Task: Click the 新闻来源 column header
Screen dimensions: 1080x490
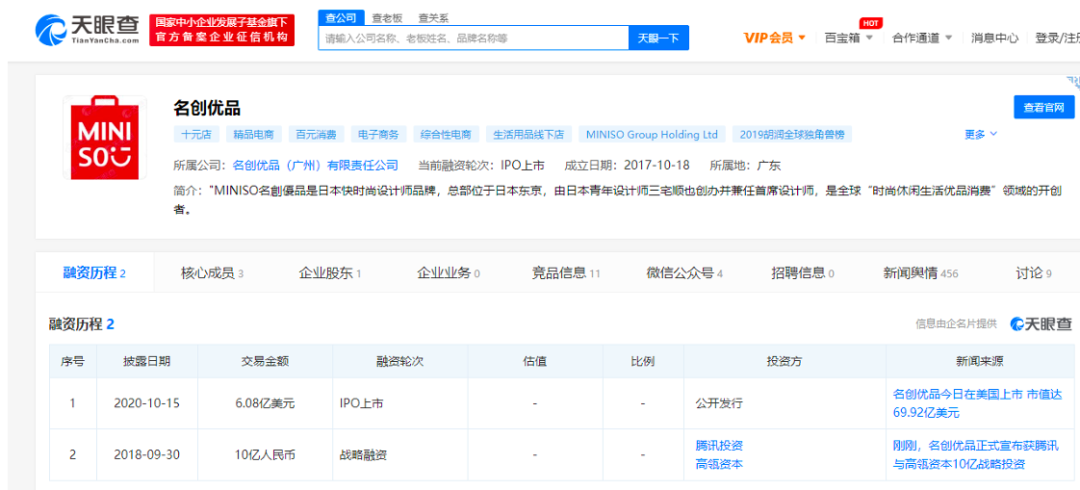Action: click(979, 361)
